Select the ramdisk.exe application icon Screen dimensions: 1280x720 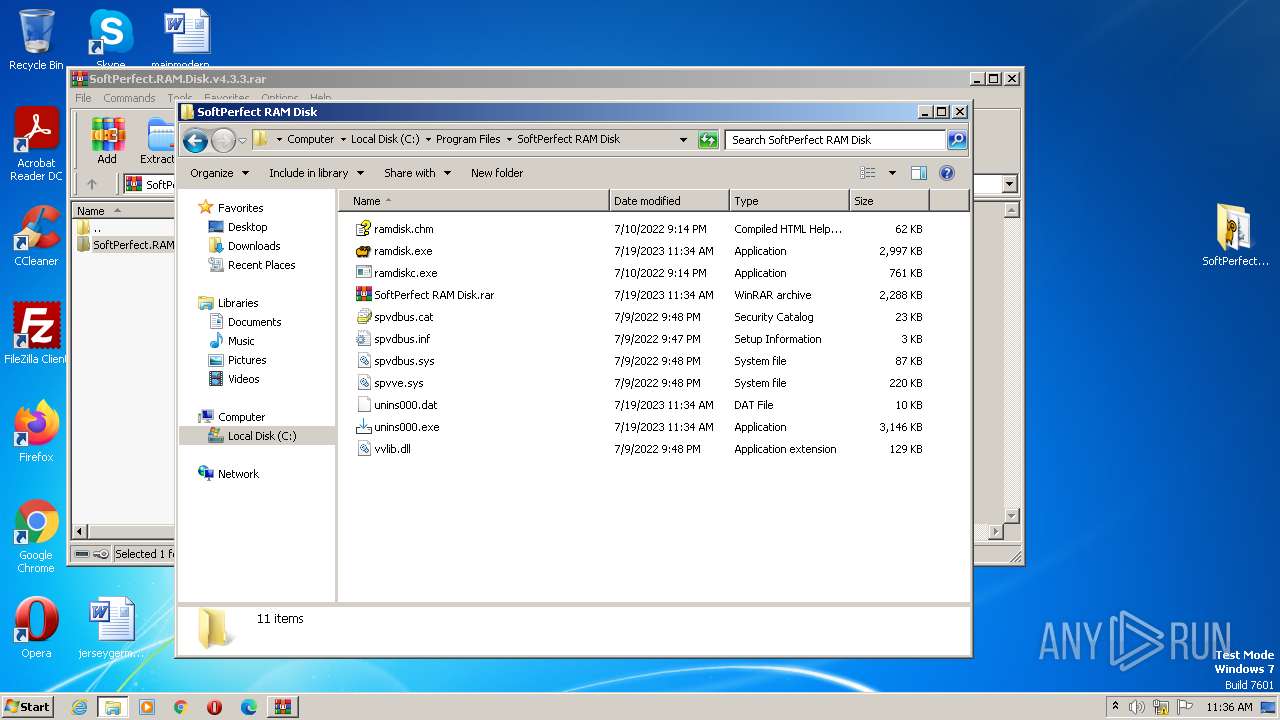pos(364,251)
